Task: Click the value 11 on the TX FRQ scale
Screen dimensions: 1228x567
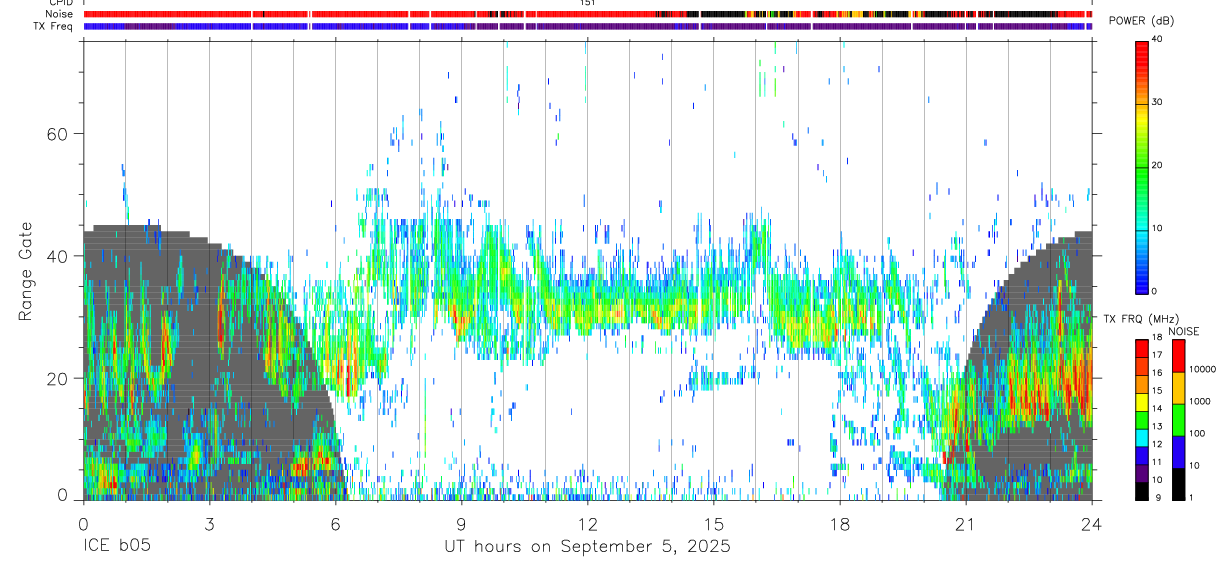Action: (1157, 462)
